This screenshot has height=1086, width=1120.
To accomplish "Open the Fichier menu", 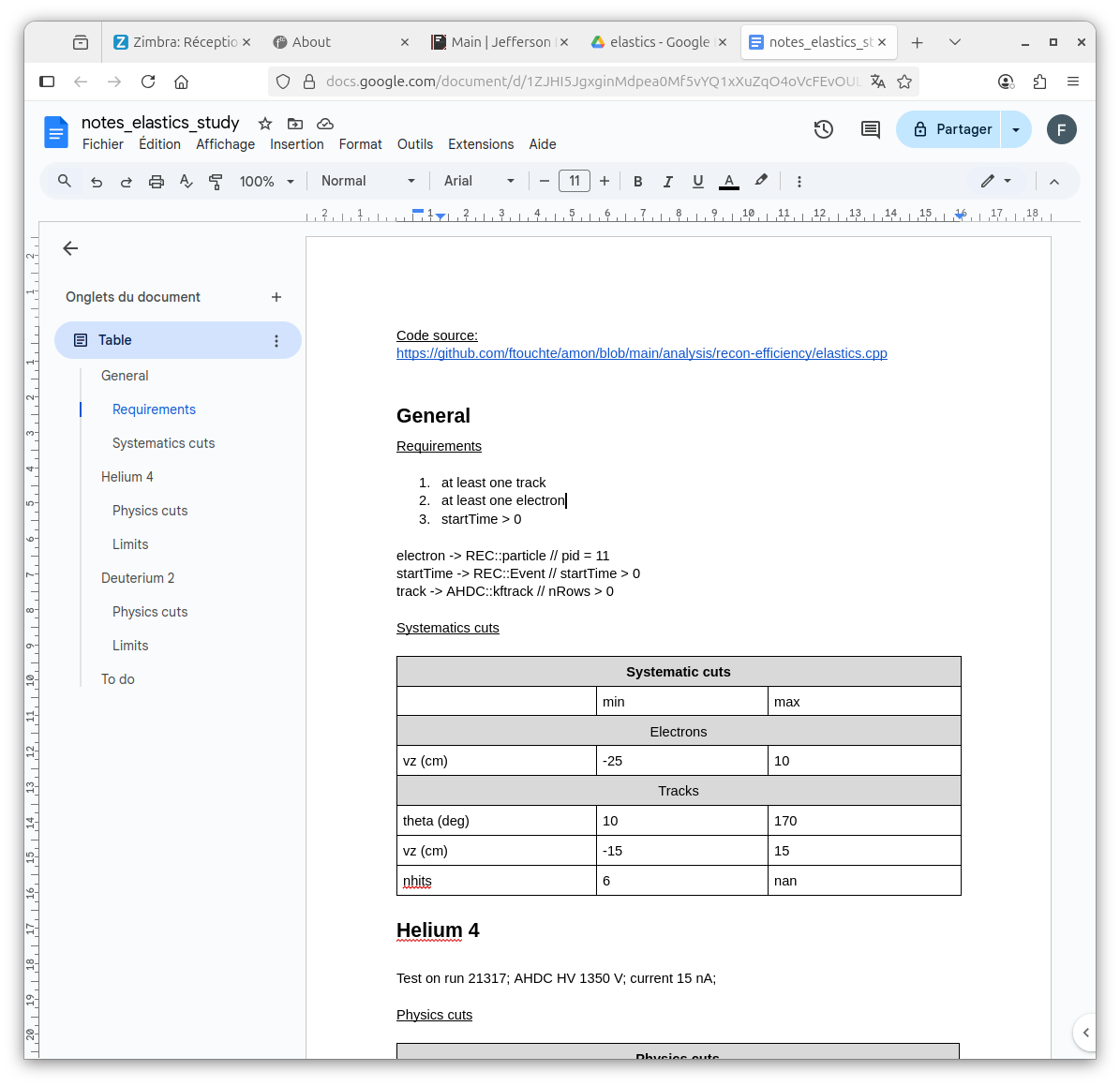I will [103, 144].
